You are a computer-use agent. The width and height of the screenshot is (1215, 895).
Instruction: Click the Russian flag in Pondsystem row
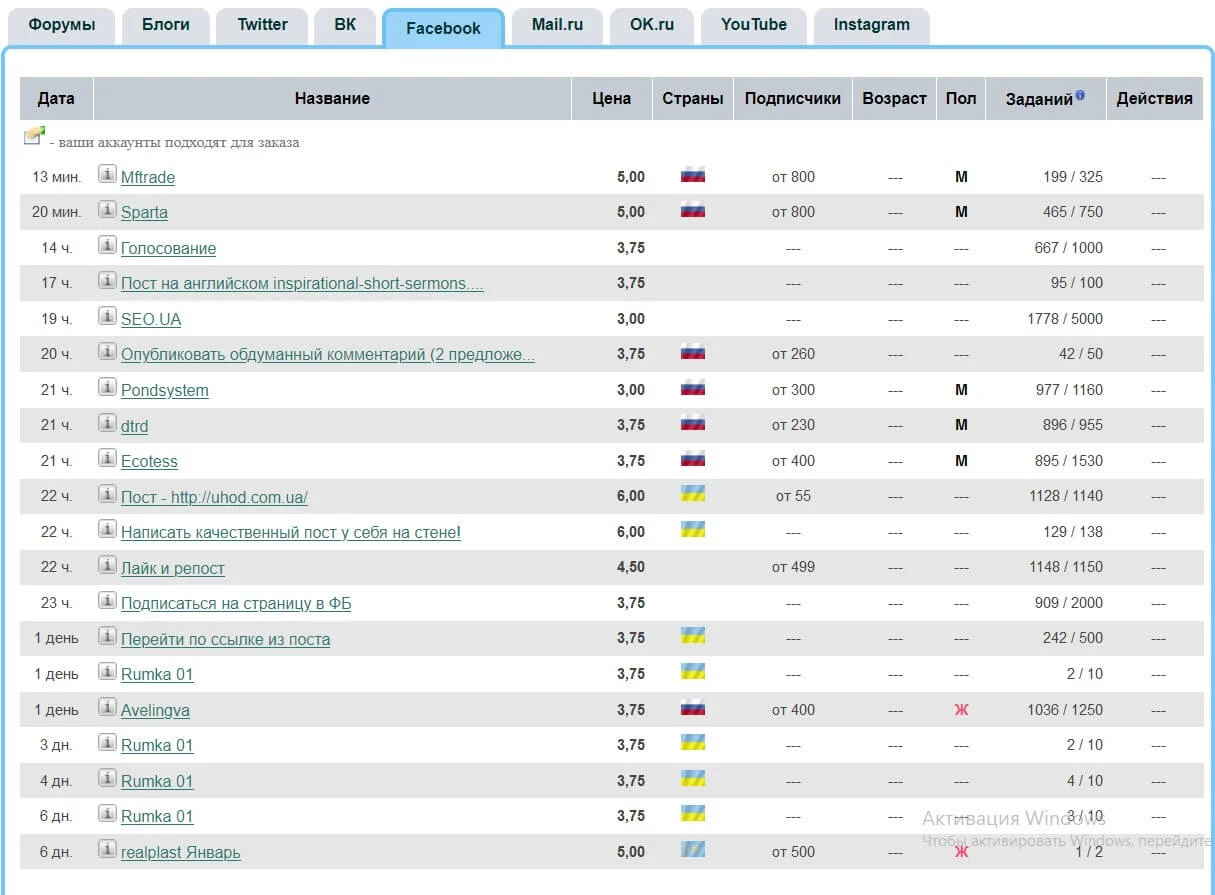[693, 388]
